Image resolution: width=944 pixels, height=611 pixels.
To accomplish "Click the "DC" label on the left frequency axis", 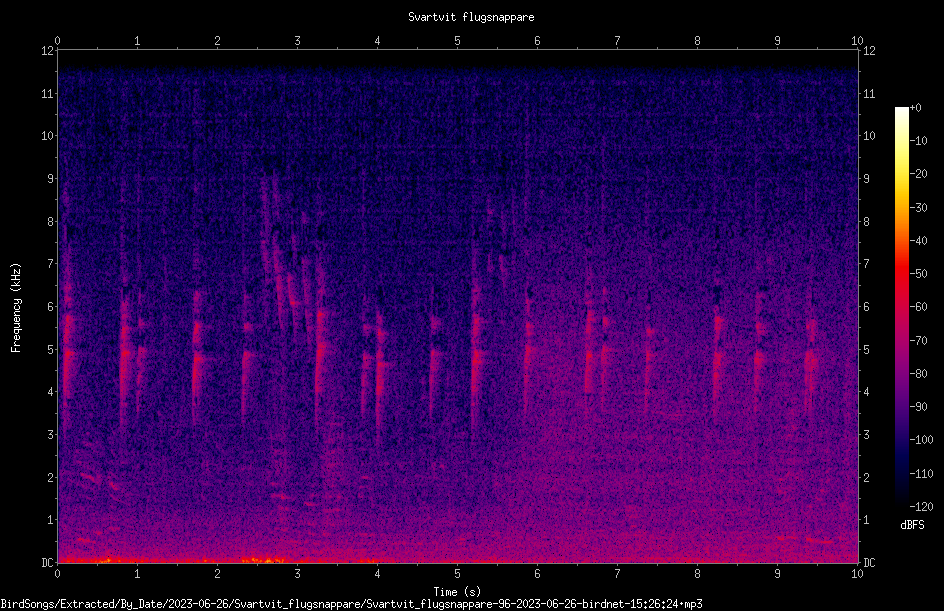I will (47, 563).
